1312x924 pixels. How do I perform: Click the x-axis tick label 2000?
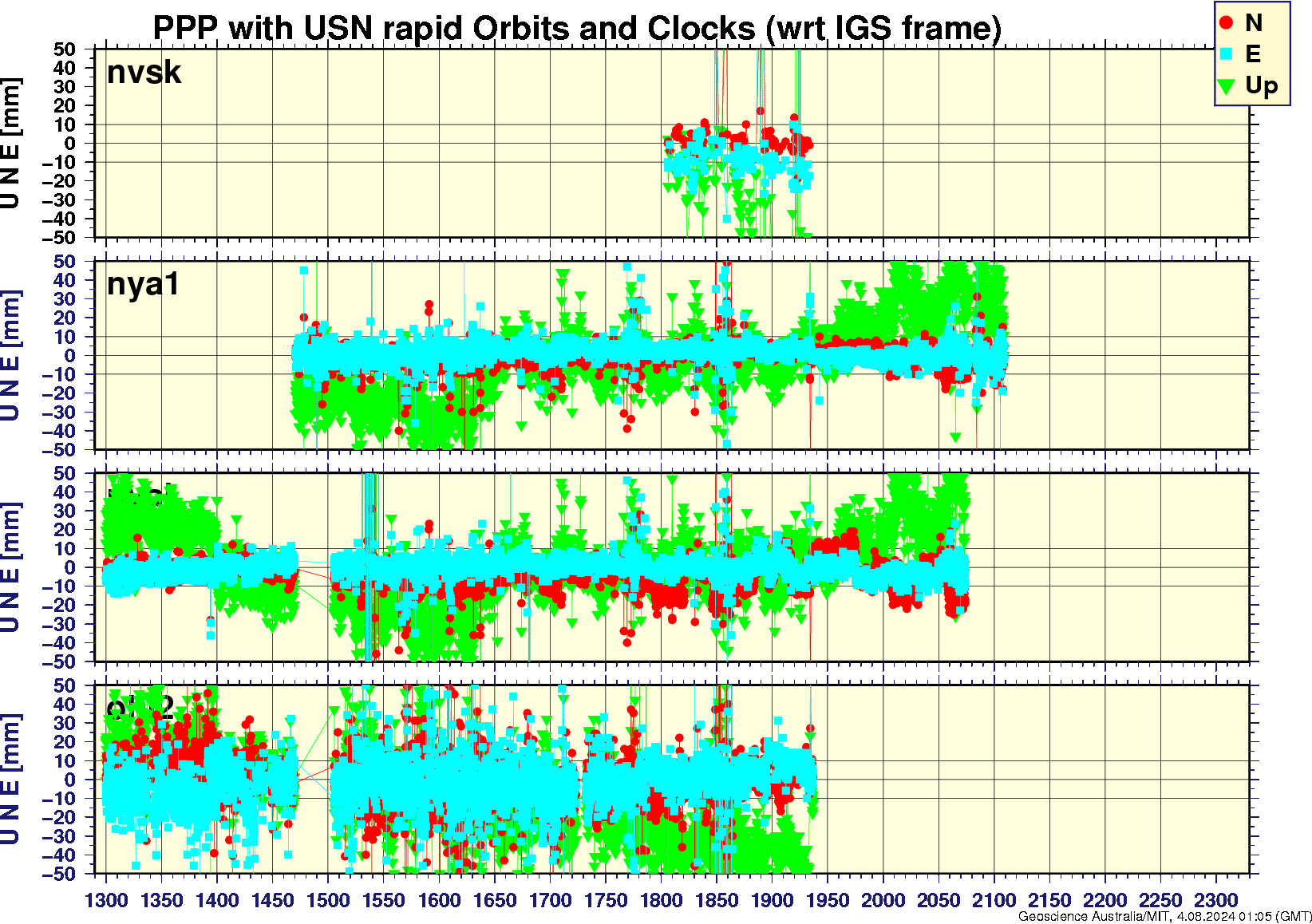(x=883, y=900)
